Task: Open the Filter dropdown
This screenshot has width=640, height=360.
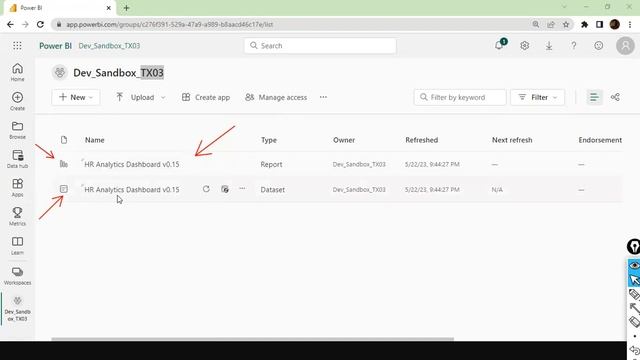Action: coord(538,97)
